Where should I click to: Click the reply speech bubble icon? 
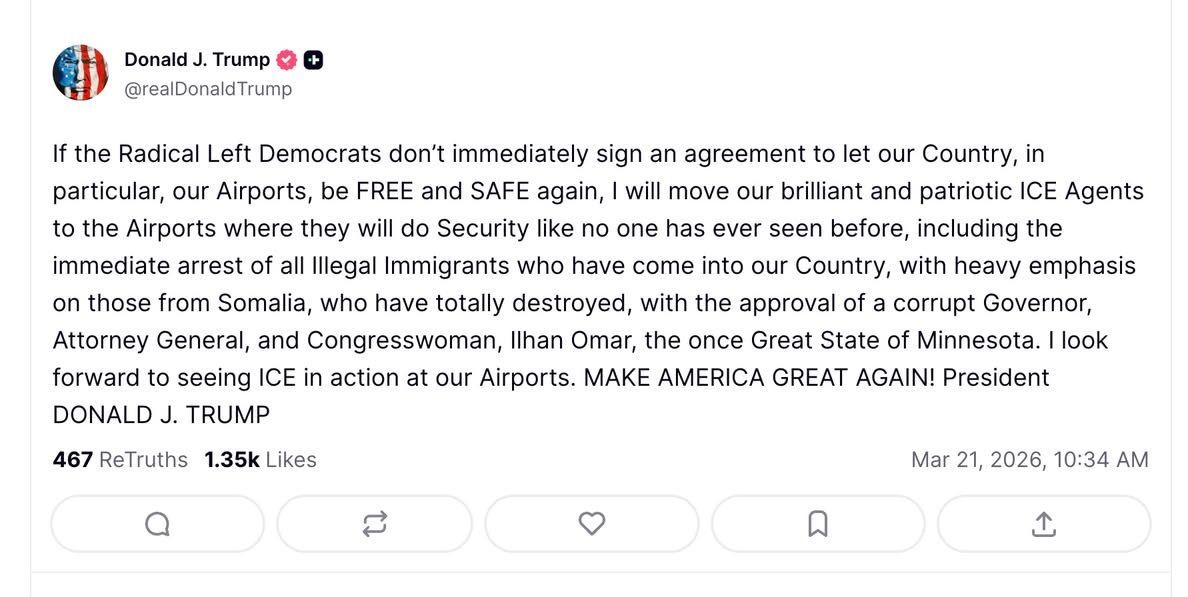(157, 523)
